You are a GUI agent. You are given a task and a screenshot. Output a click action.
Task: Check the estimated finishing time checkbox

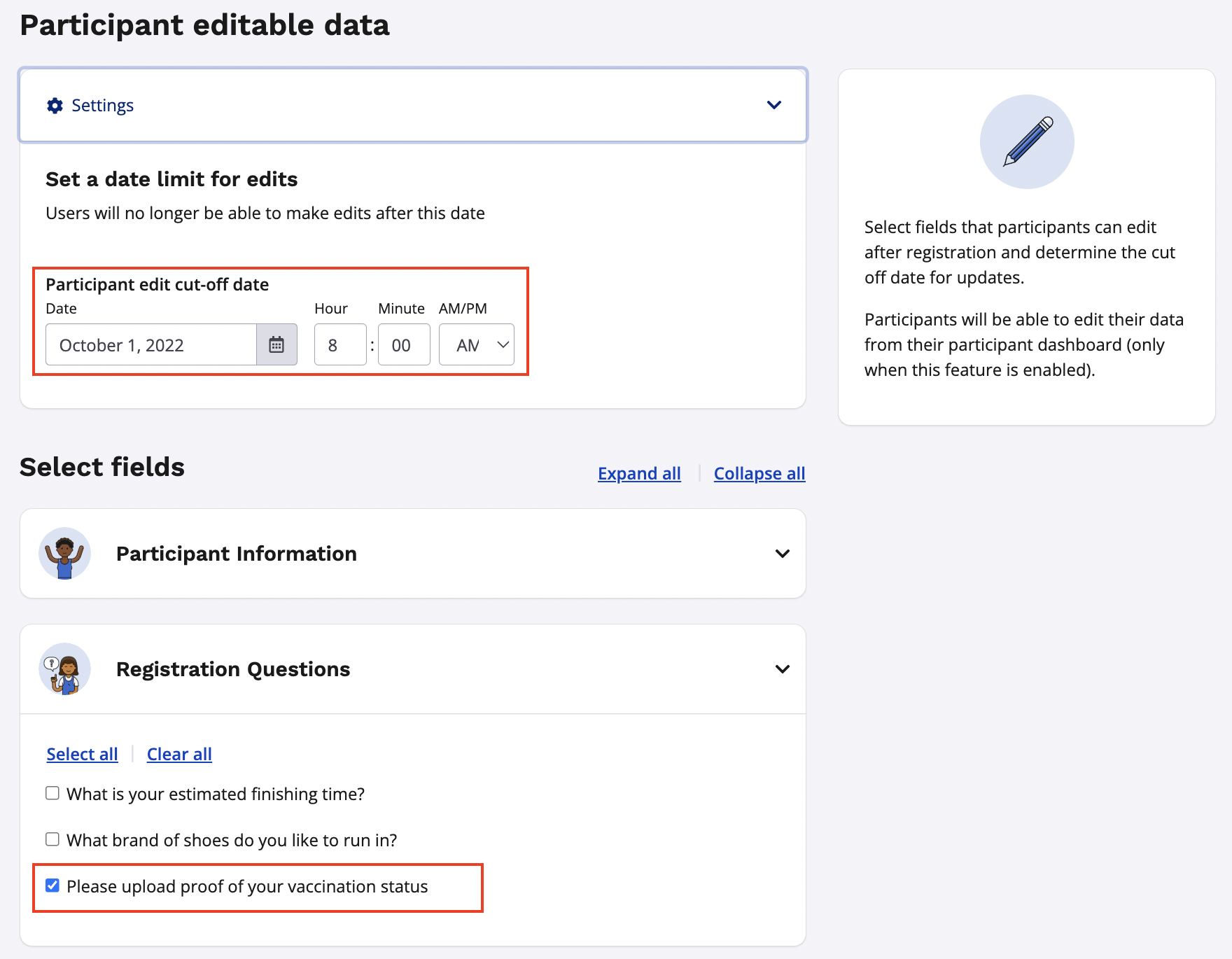click(52, 793)
